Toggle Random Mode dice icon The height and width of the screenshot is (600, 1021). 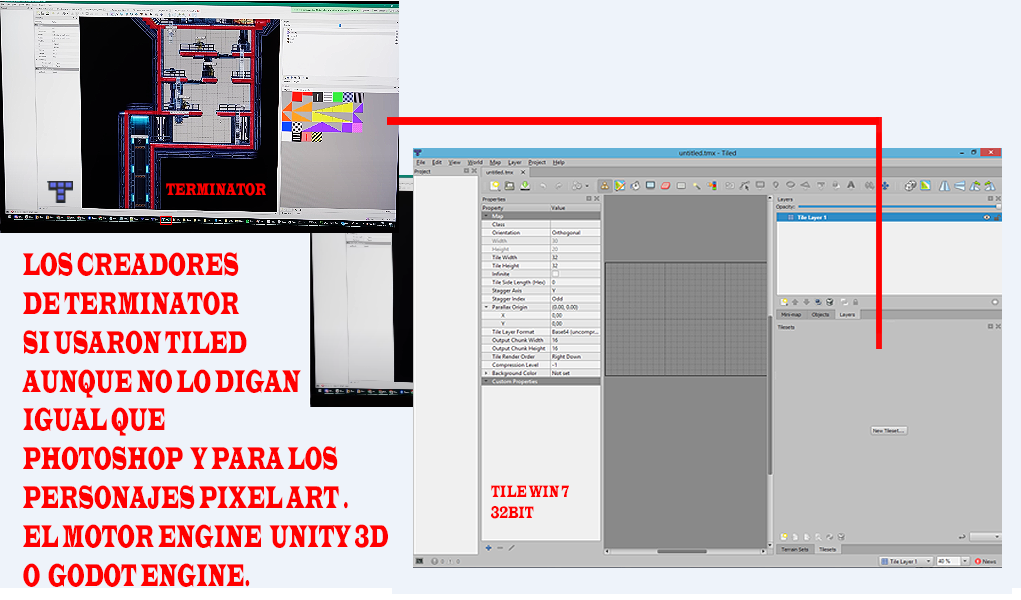click(910, 186)
